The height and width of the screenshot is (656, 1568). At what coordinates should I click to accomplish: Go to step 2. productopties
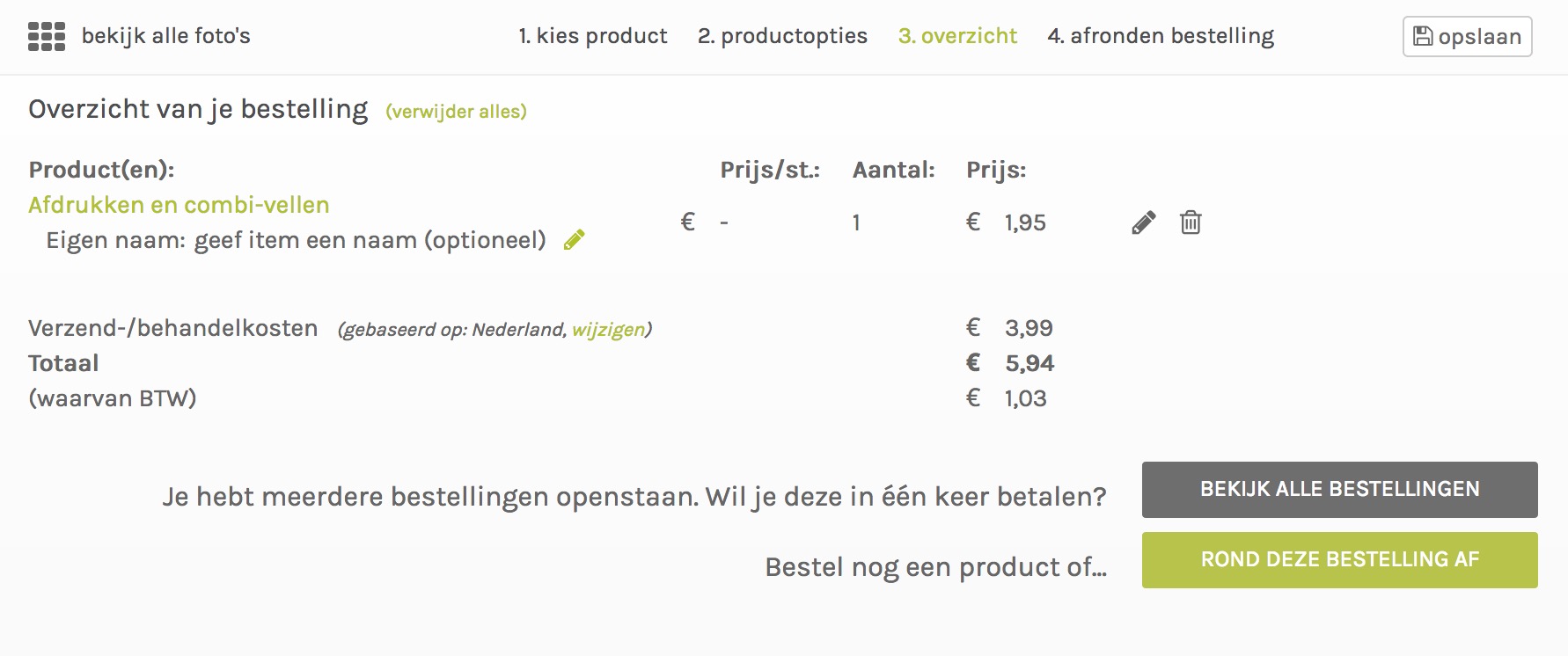tap(782, 36)
